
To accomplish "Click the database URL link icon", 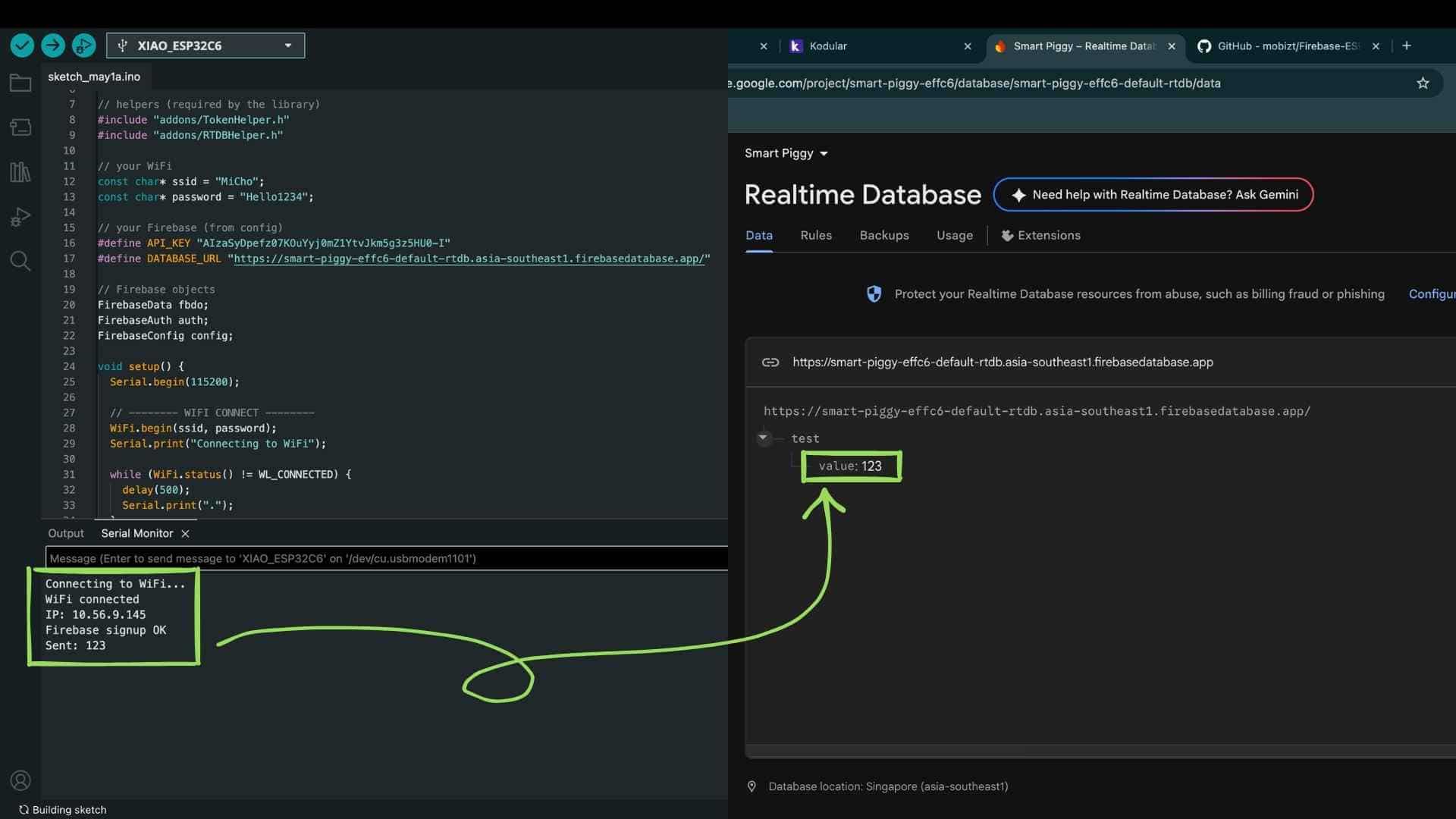I will pyautogui.click(x=770, y=362).
